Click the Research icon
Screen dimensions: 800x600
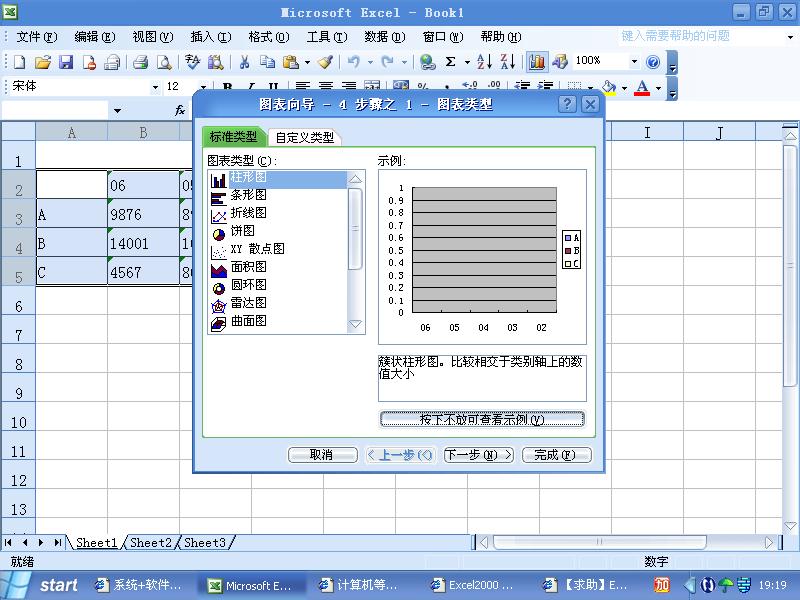215,62
